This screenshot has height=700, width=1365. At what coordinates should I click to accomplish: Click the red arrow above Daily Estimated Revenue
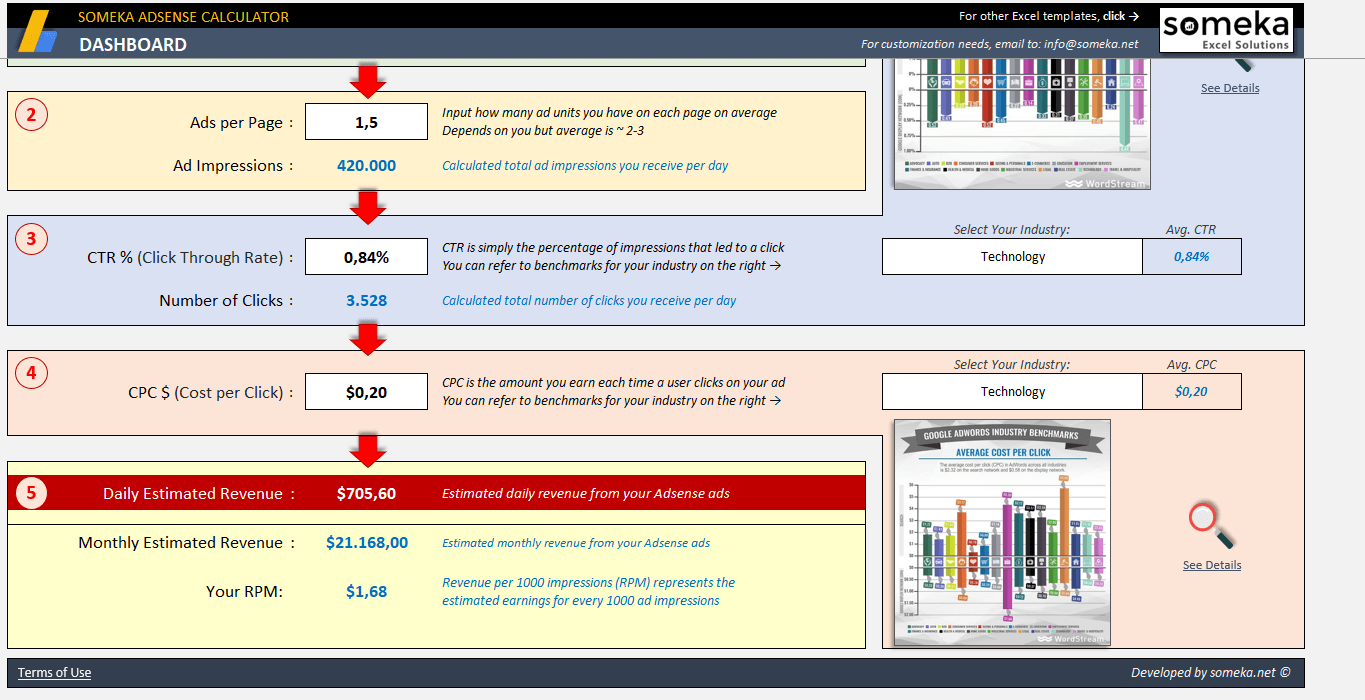pyautogui.click(x=368, y=449)
